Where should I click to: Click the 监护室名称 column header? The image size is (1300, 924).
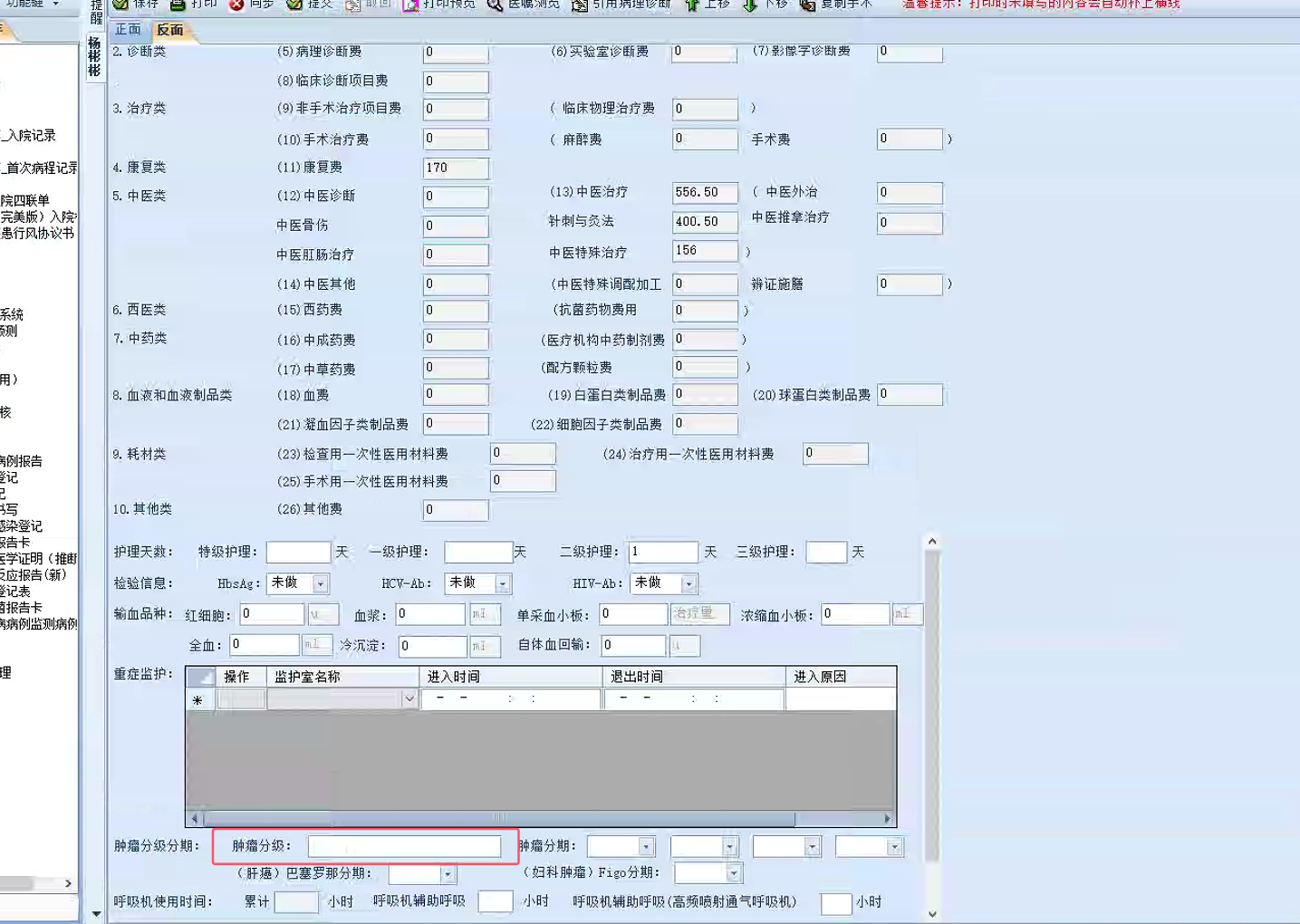pos(343,677)
